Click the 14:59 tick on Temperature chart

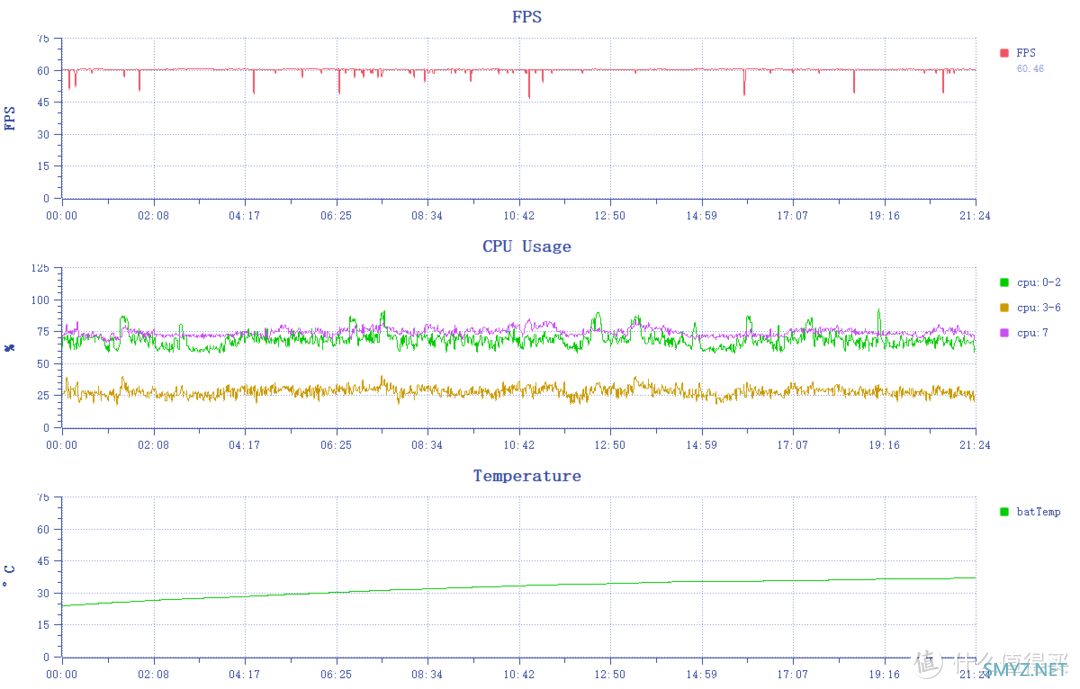coord(701,675)
